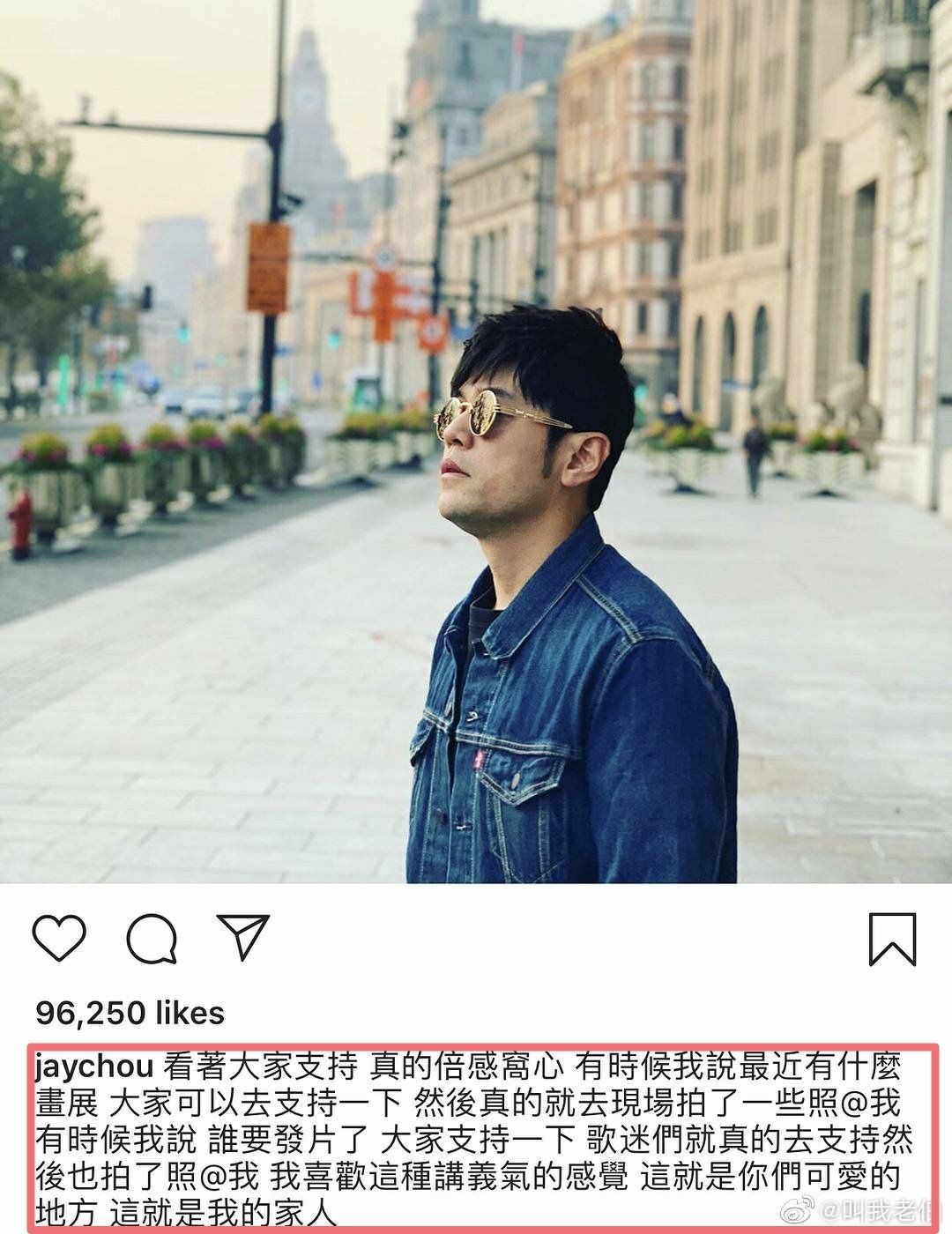Viewport: 952px width, 1234px height.
Task: Open jaychou's profile from caption username
Action: coord(95,1069)
